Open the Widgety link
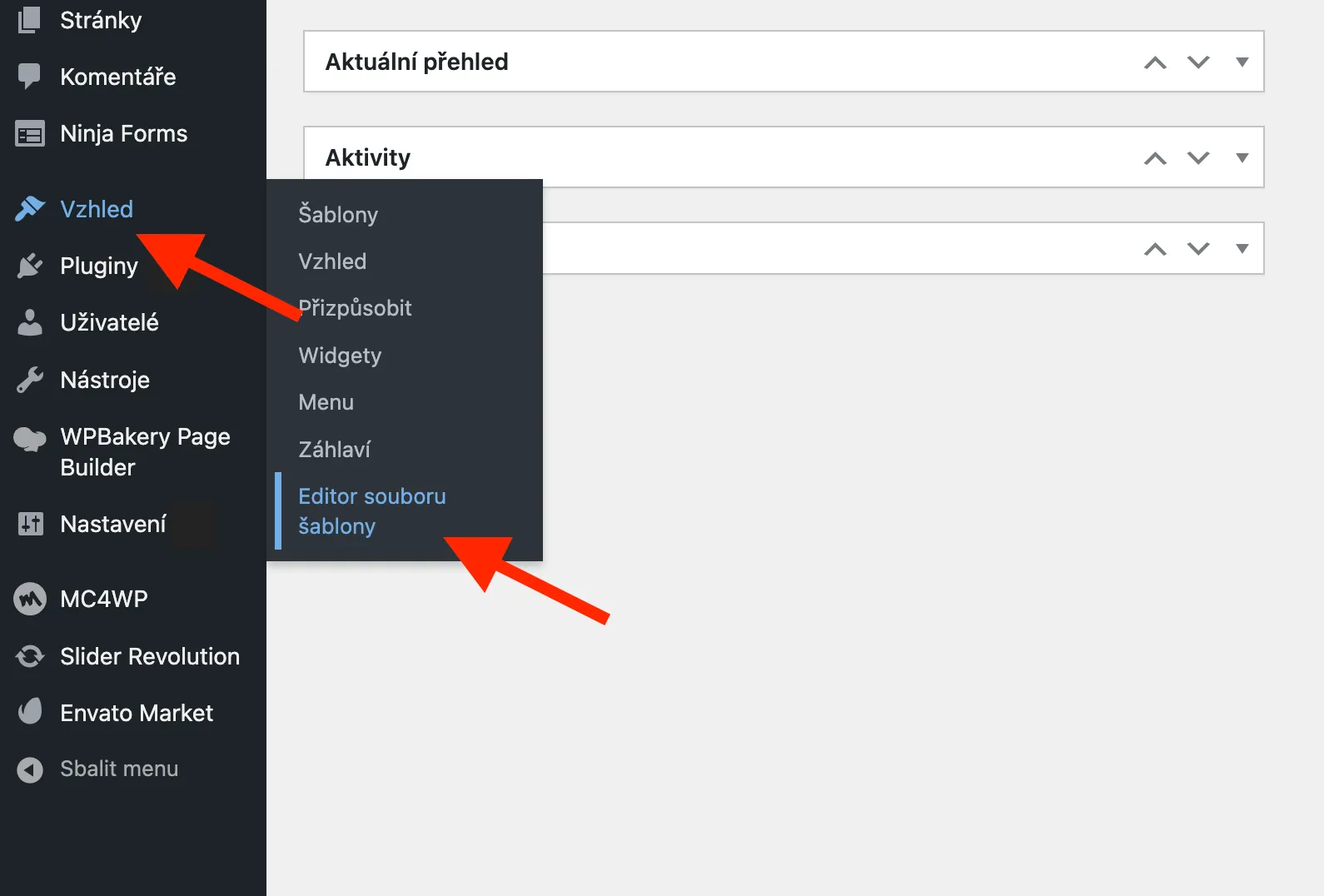1324x896 pixels. 340,356
